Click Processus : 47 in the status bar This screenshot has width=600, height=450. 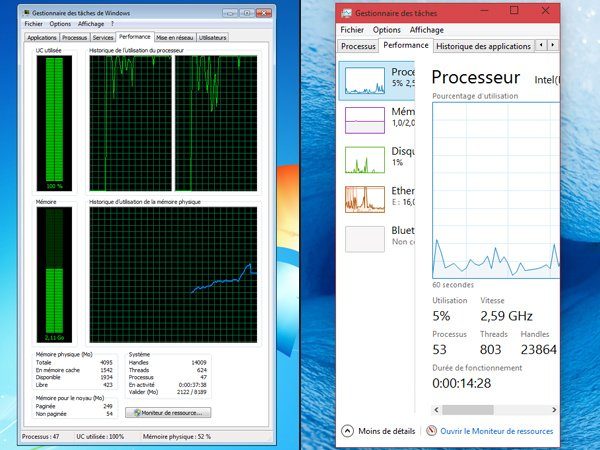point(41,437)
